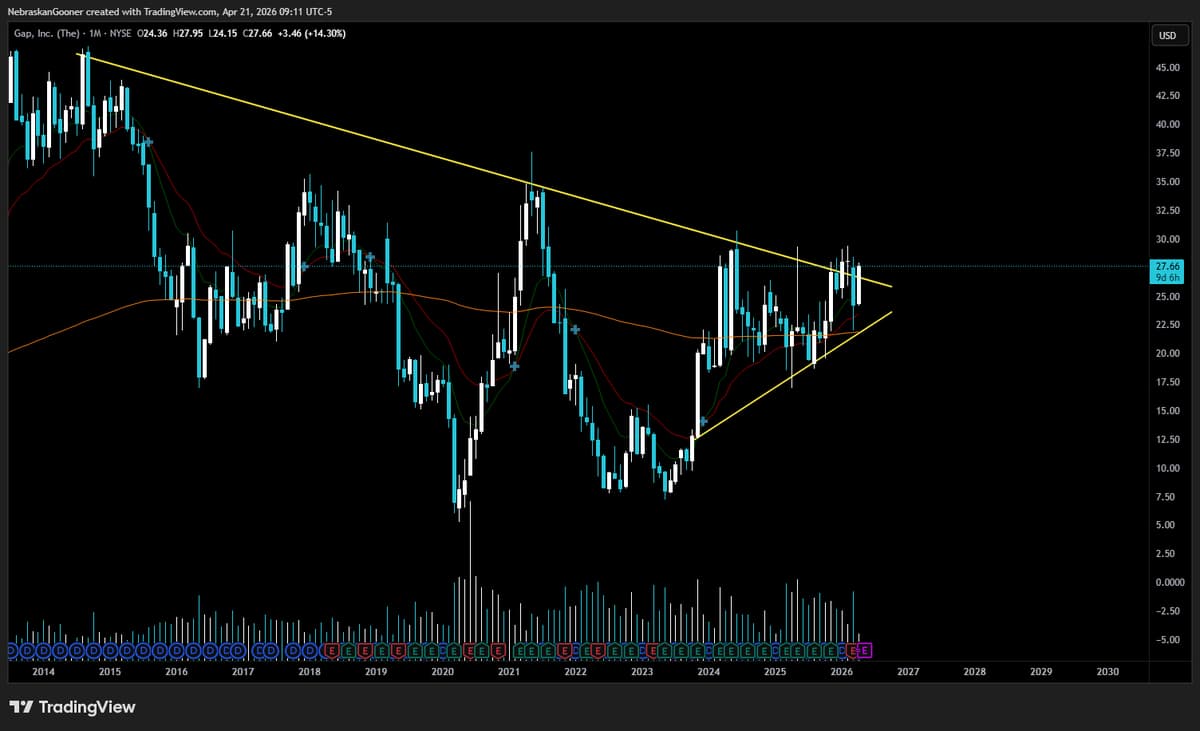This screenshot has width=1200, height=731.
Task: Click the USD currency button in the top-right
Action: tap(1169, 35)
